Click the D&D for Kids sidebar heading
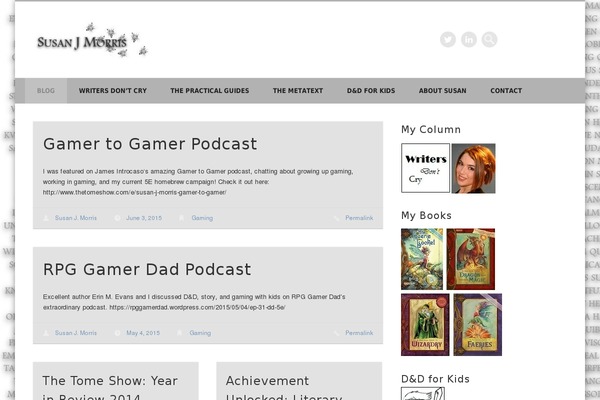600x400 pixels. [435, 379]
